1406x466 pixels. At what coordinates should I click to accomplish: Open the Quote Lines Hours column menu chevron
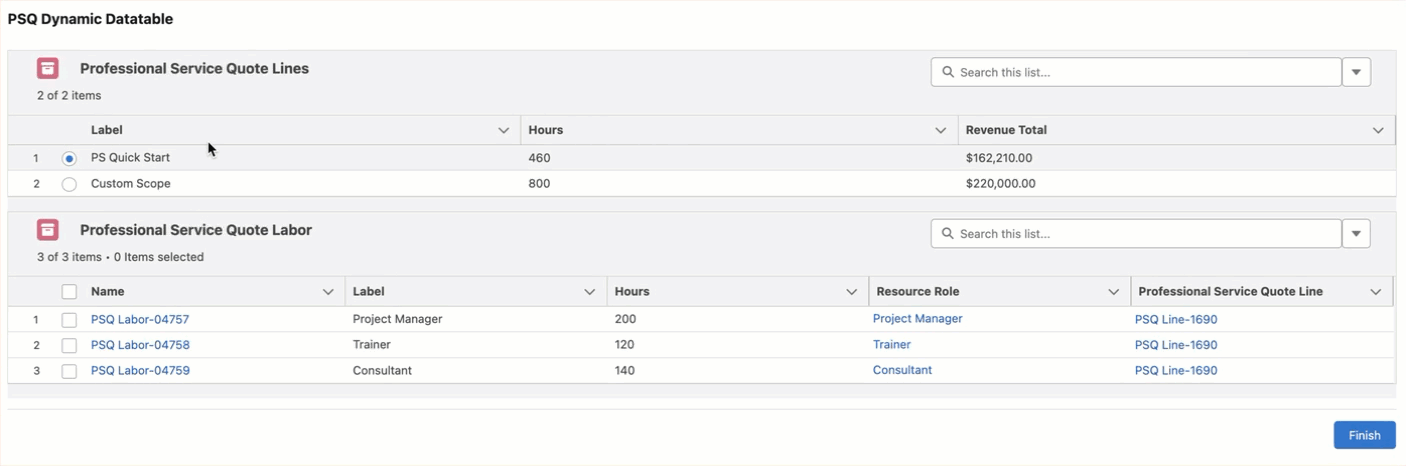941,130
